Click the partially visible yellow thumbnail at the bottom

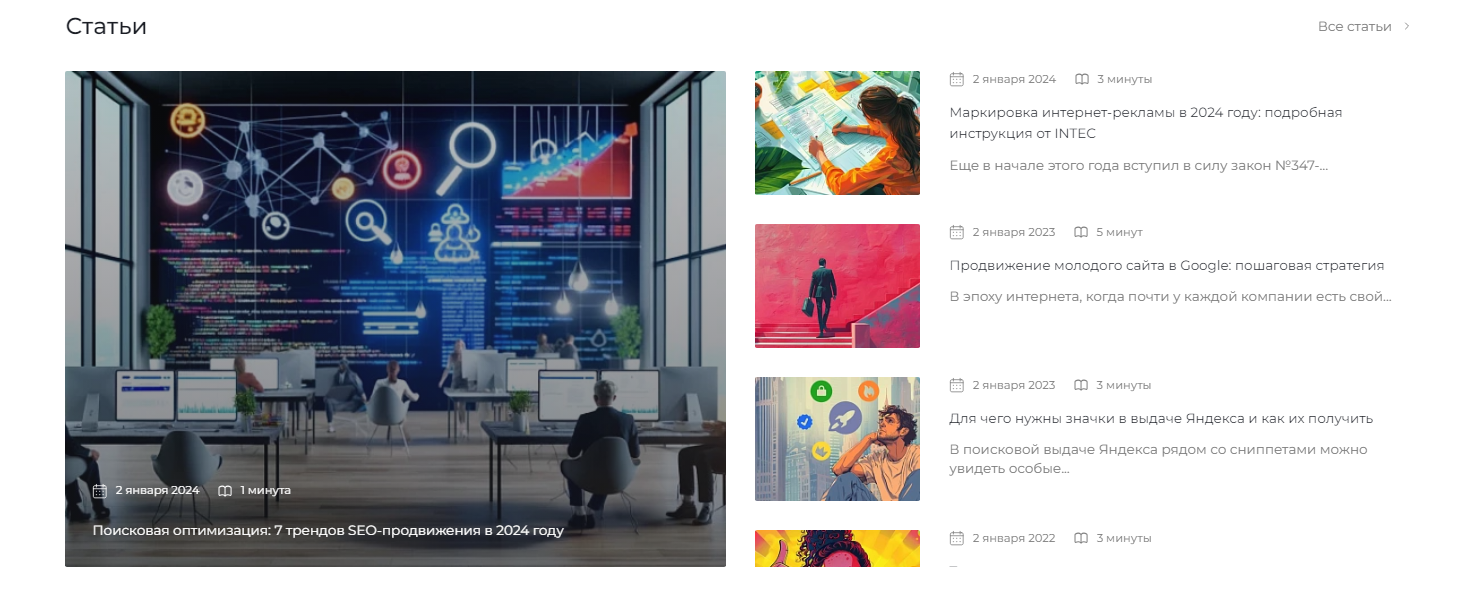[x=837, y=548]
